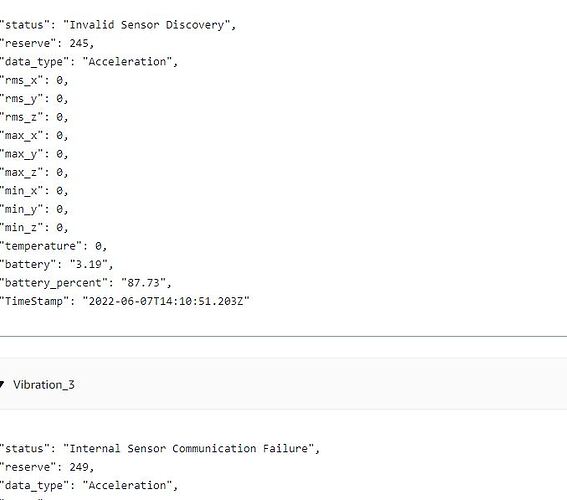The width and height of the screenshot is (567, 500).
Task: Click the max_z line
Action: 34,172
